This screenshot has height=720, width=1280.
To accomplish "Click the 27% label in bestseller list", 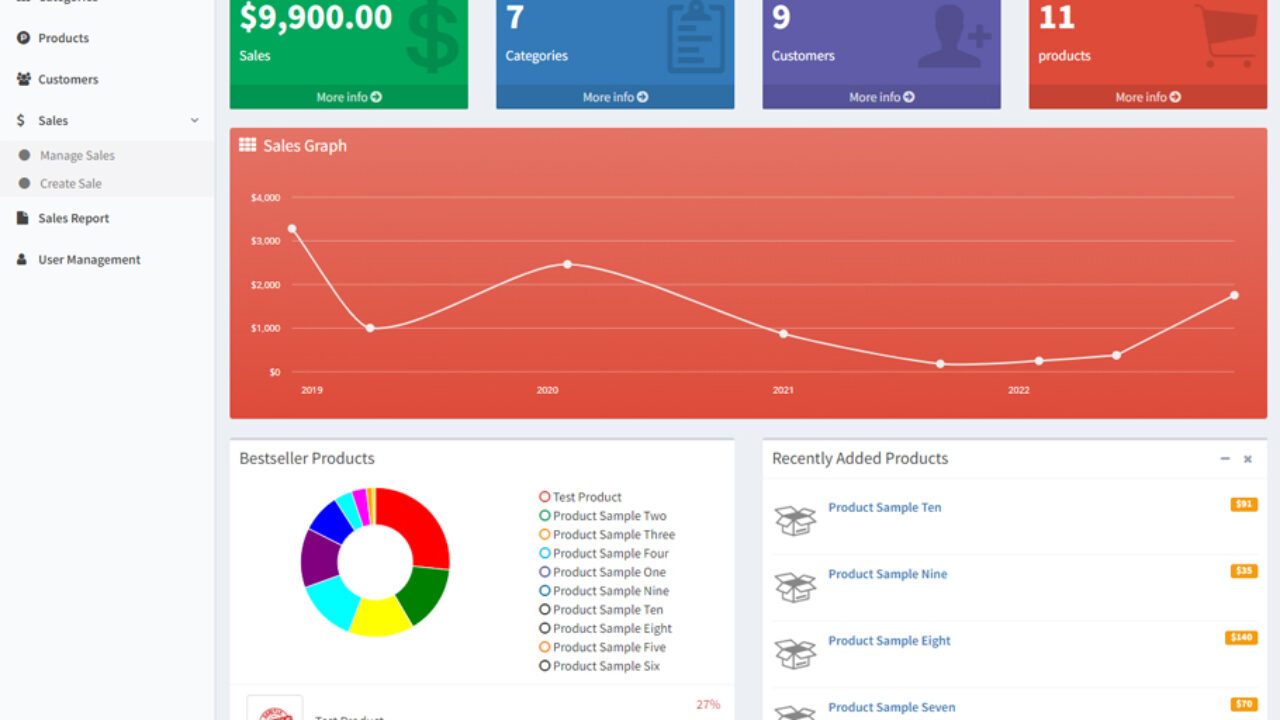I will pos(708,704).
